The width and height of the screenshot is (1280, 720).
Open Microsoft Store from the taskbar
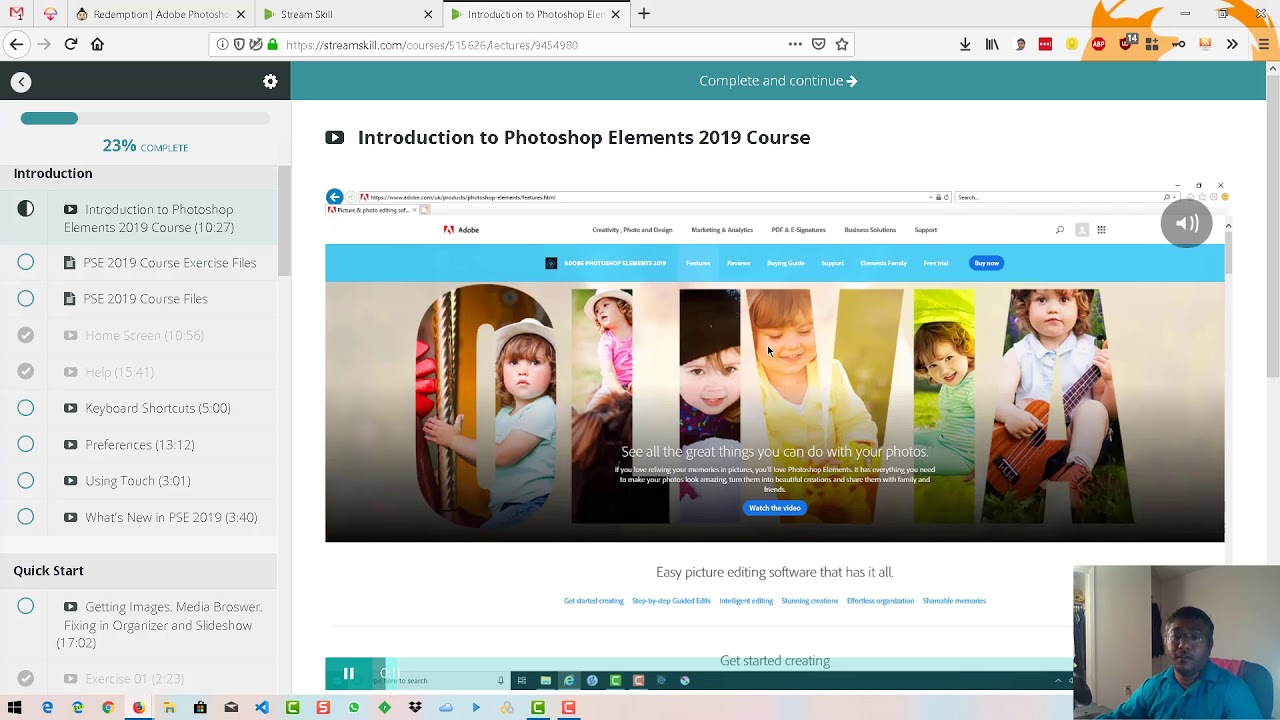(x=200, y=707)
